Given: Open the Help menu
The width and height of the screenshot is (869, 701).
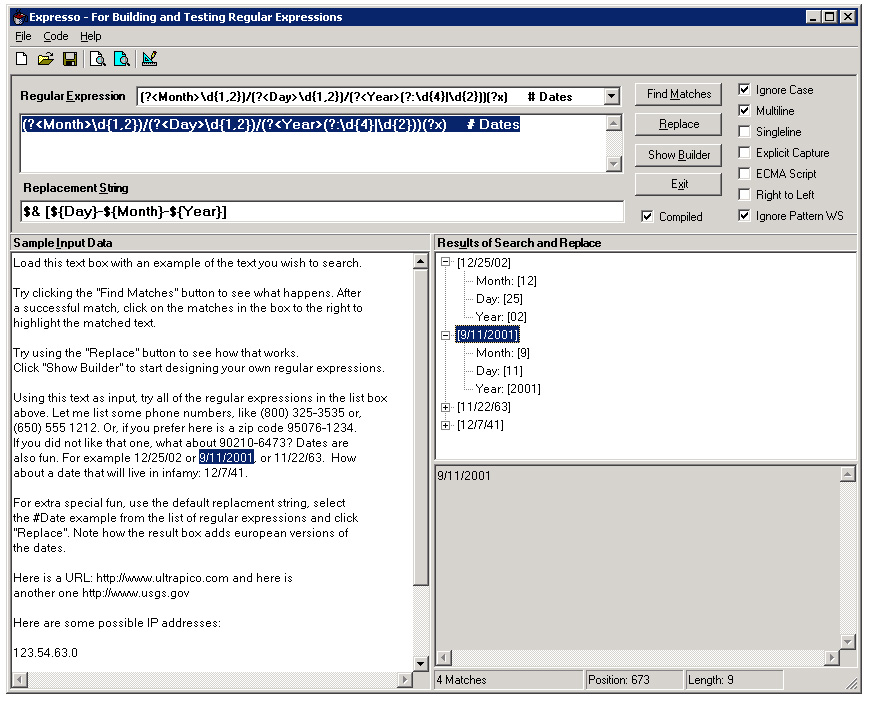Looking at the screenshot, I should 91,37.
